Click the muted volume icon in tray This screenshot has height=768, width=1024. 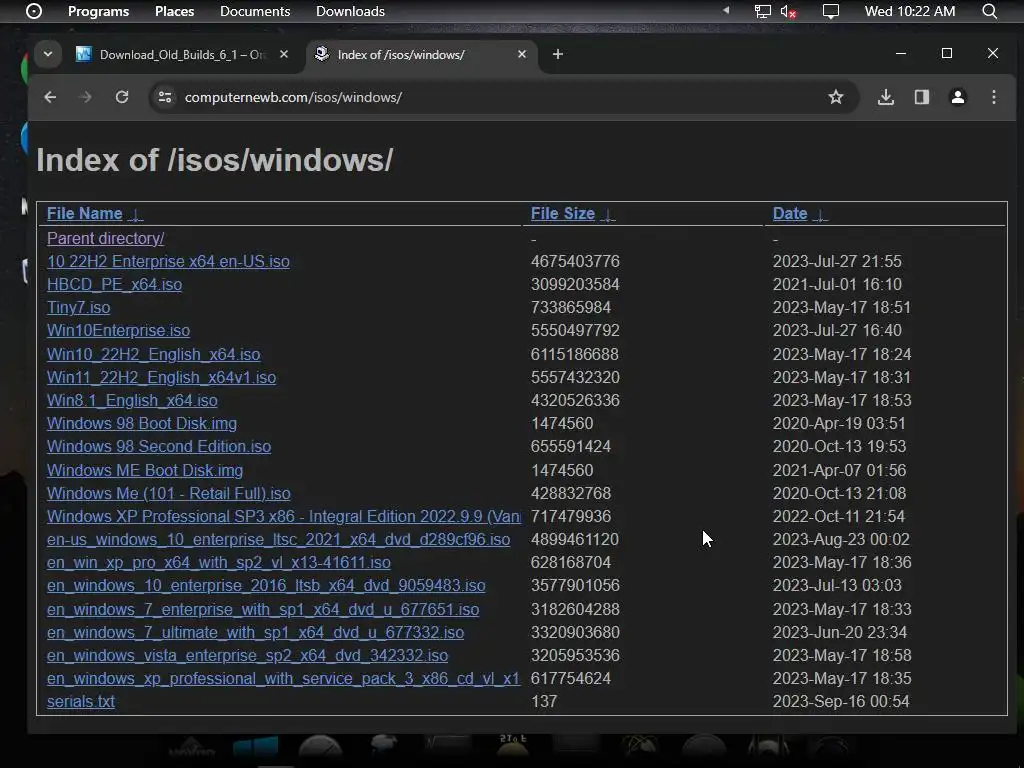[x=788, y=11]
